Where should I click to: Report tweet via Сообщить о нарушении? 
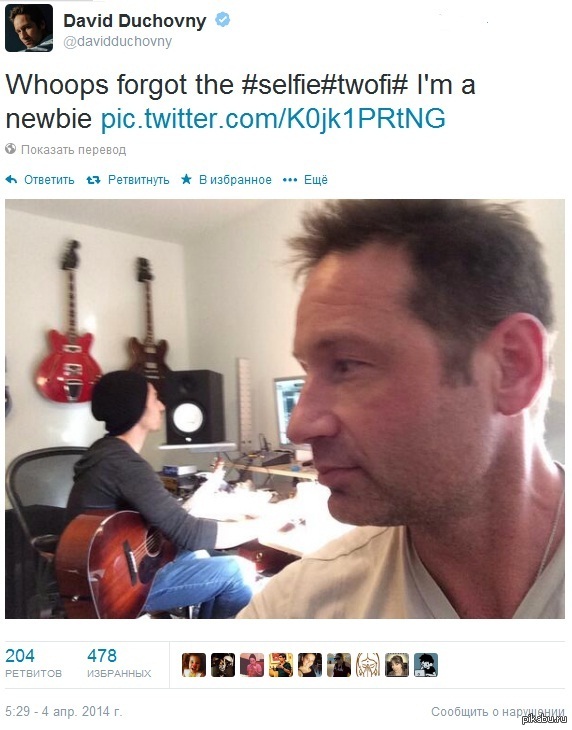pyautogui.click(x=498, y=712)
